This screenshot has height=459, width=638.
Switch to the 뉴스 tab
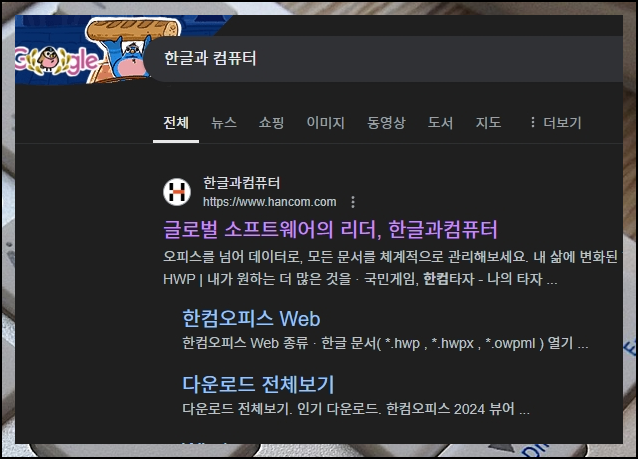[x=223, y=122]
